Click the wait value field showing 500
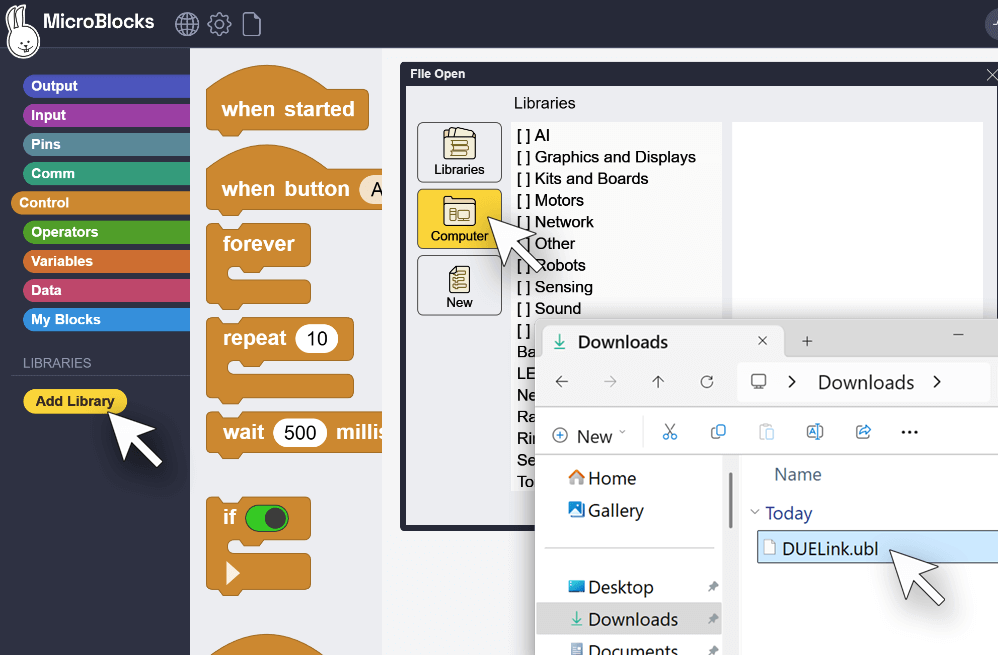This screenshot has width=998, height=655. (300, 433)
